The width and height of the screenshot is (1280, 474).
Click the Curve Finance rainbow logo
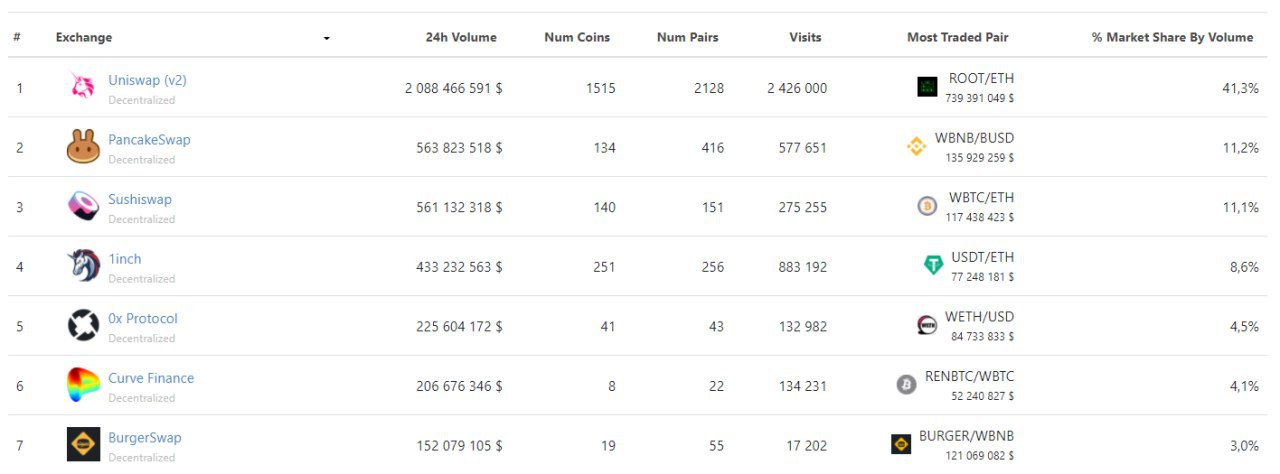pos(83,385)
